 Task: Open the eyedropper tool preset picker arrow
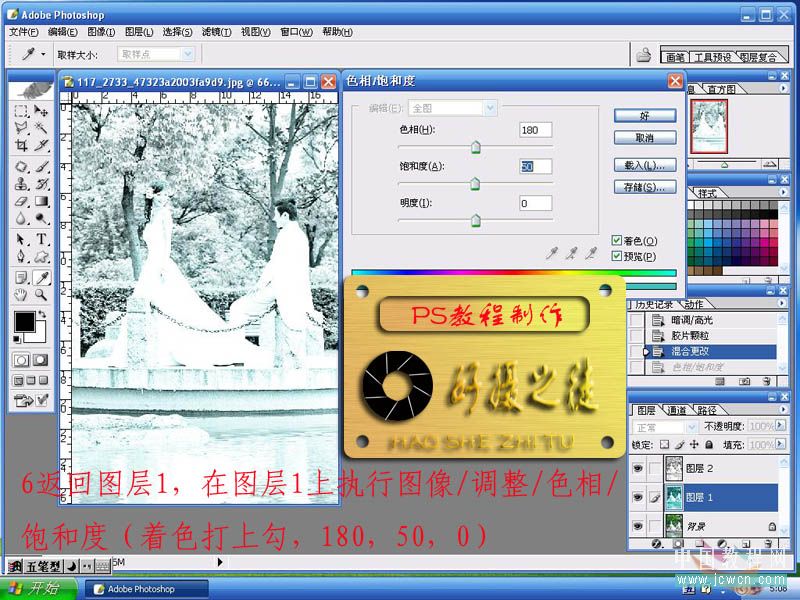coord(43,54)
